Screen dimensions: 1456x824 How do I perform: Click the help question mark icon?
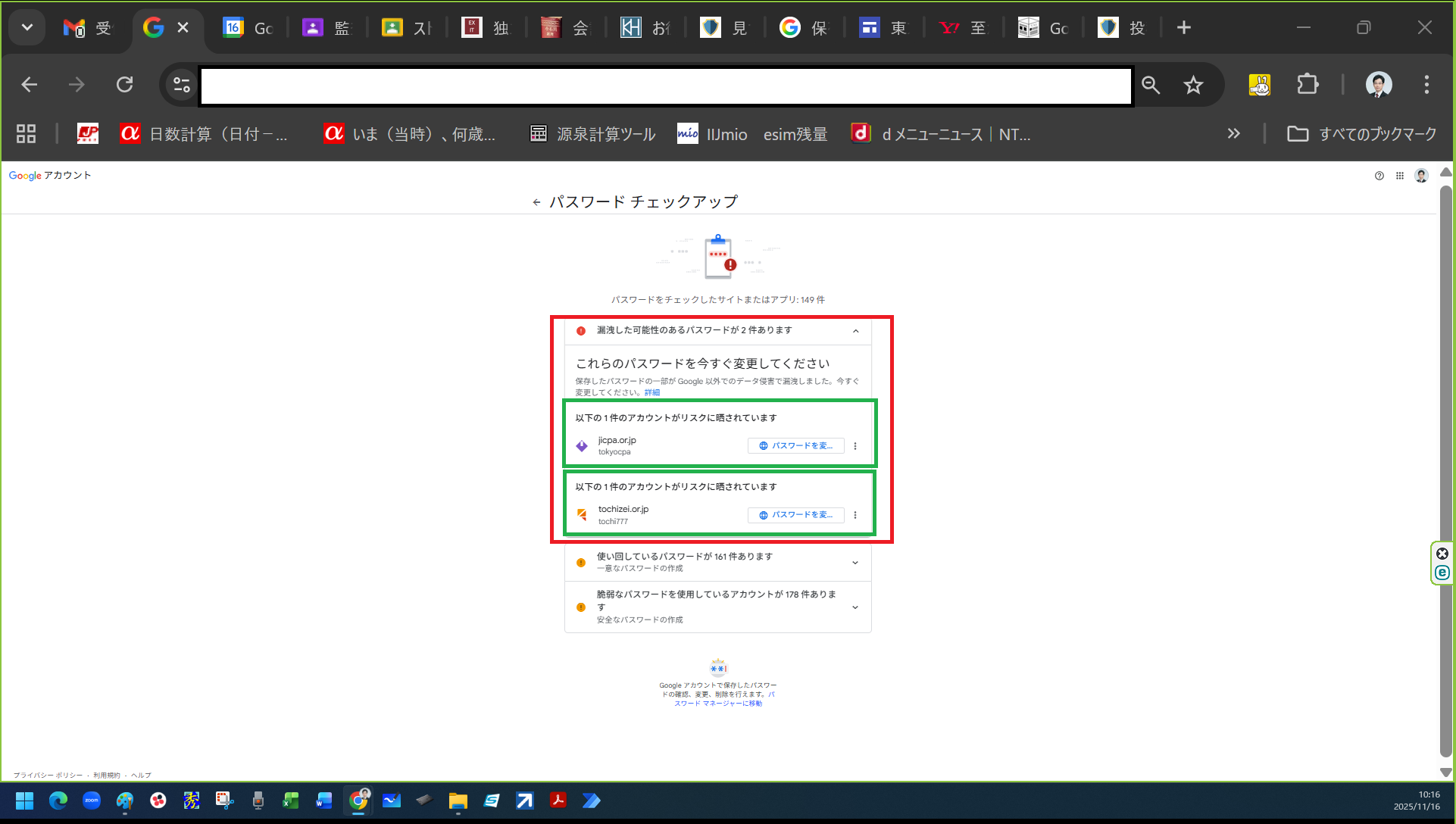(x=1379, y=176)
